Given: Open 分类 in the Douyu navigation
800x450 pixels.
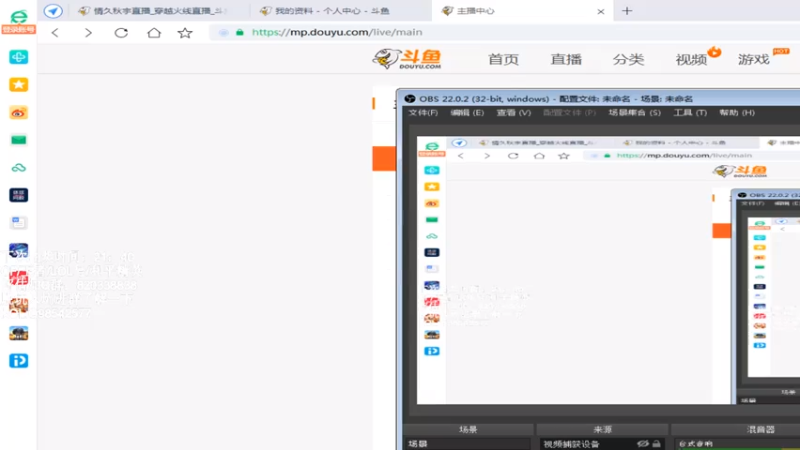Looking at the screenshot, I should click(628, 59).
